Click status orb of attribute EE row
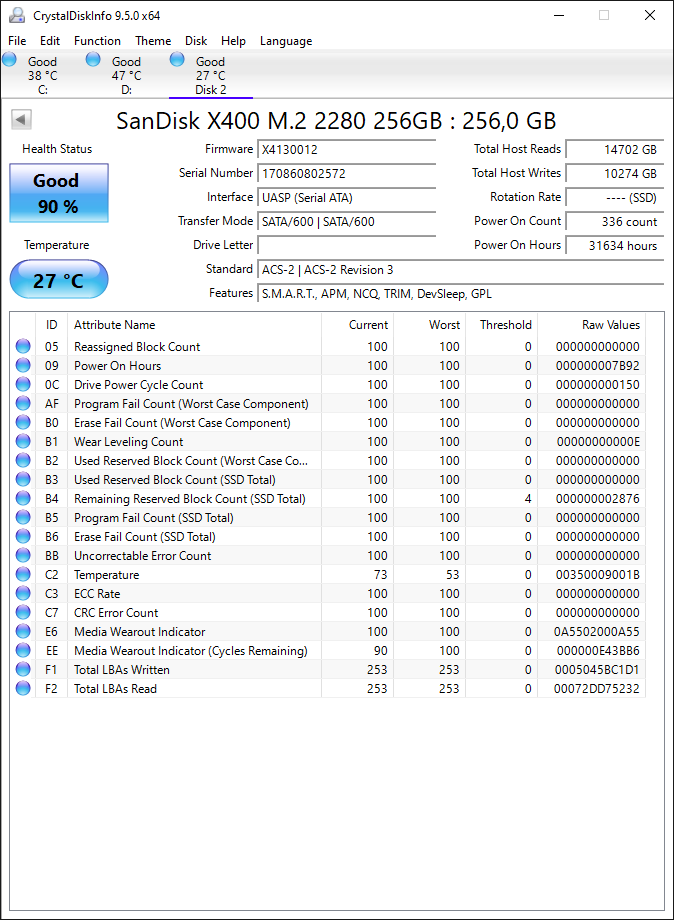Viewport: 674px width, 920px height. click(x=23, y=650)
